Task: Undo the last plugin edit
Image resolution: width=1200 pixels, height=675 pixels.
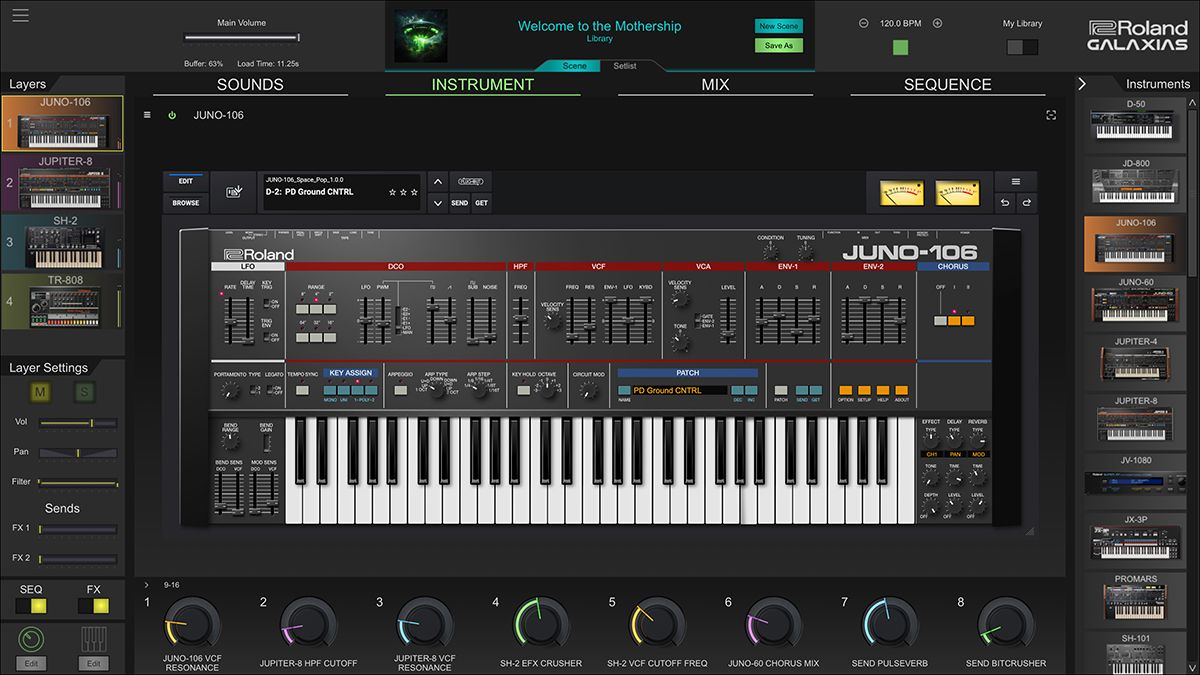Action: pos(1005,203)
